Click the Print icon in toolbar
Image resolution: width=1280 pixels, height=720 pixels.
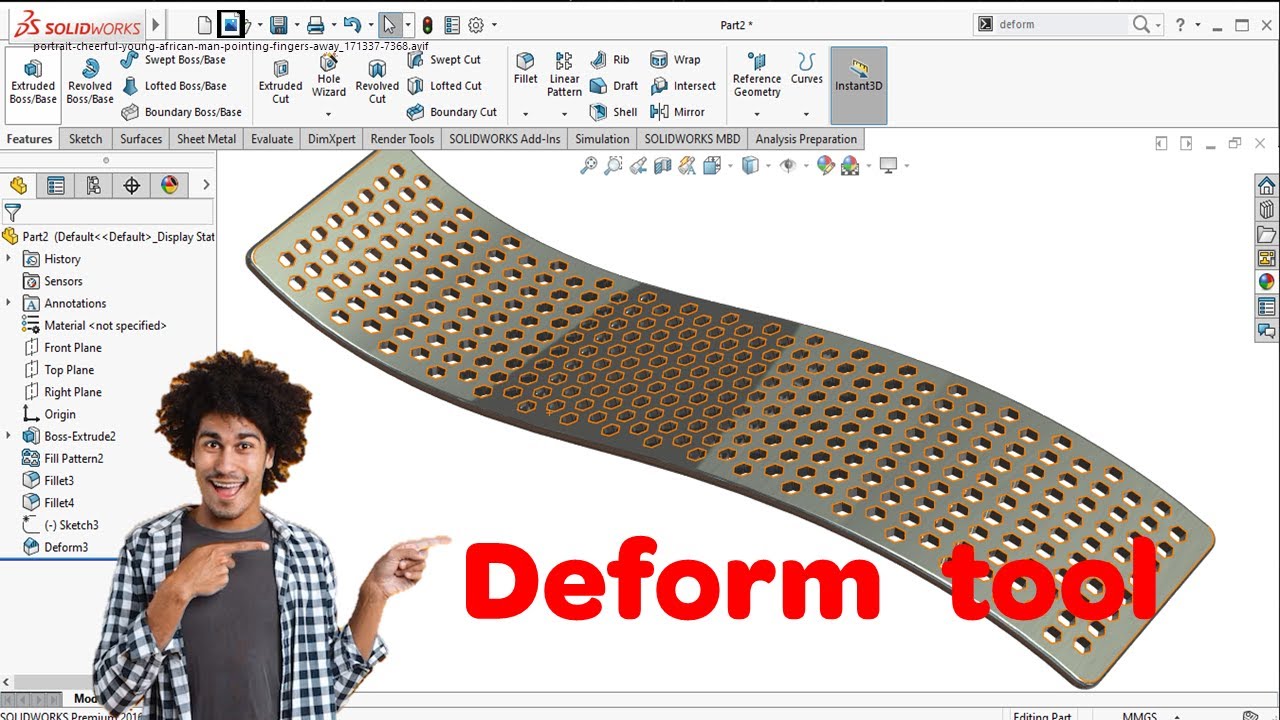pyautogui.click(x=316, y=25)
